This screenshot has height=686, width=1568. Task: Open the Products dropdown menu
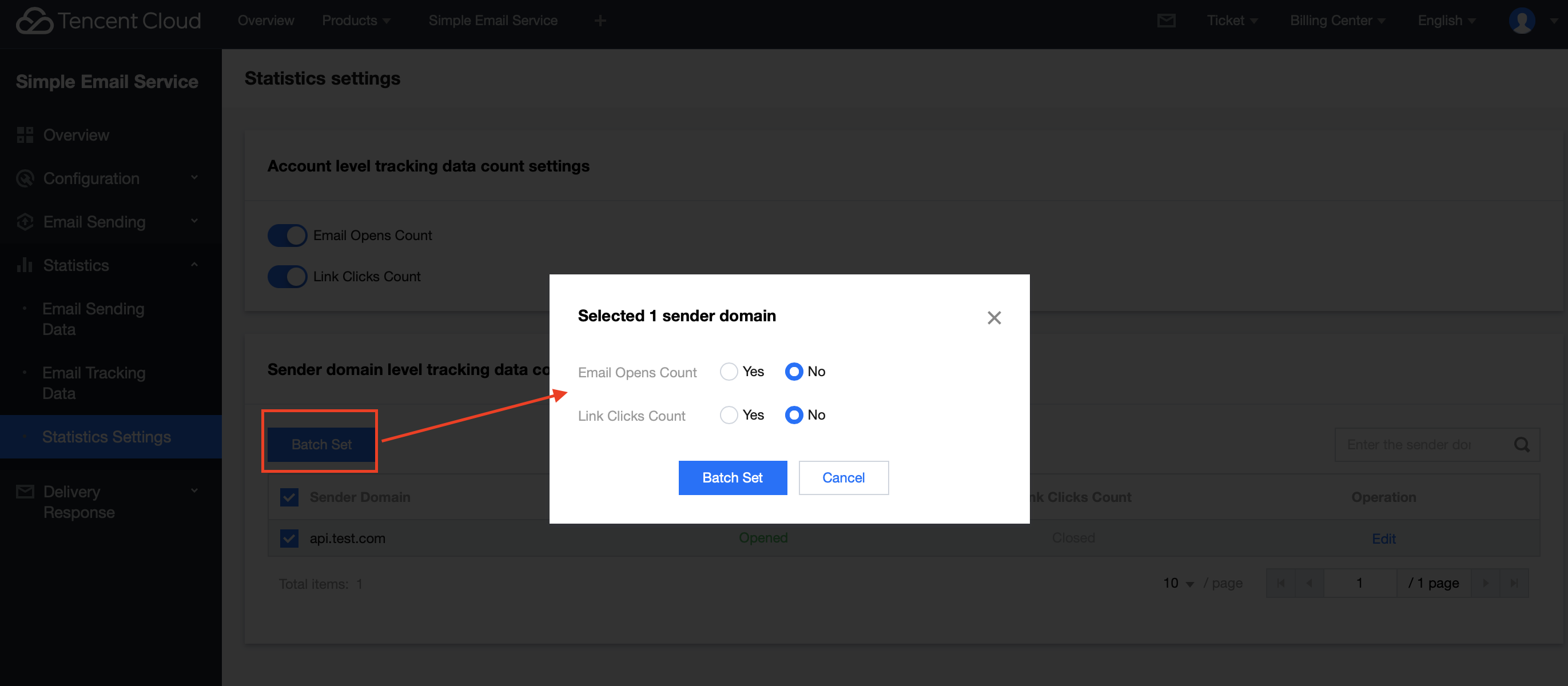coord(356,21)
